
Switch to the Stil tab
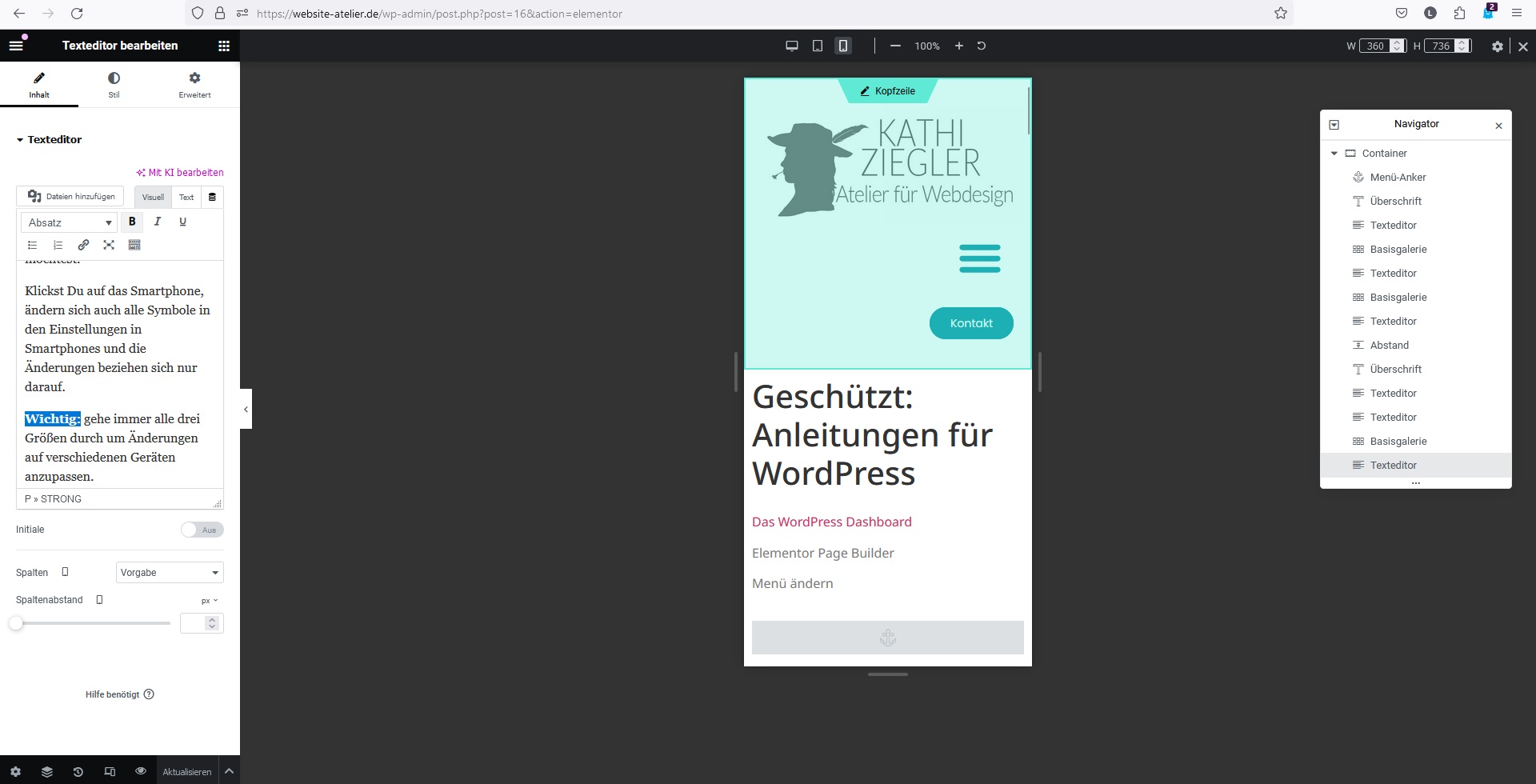pyautogui.click(x=114, y=84)
